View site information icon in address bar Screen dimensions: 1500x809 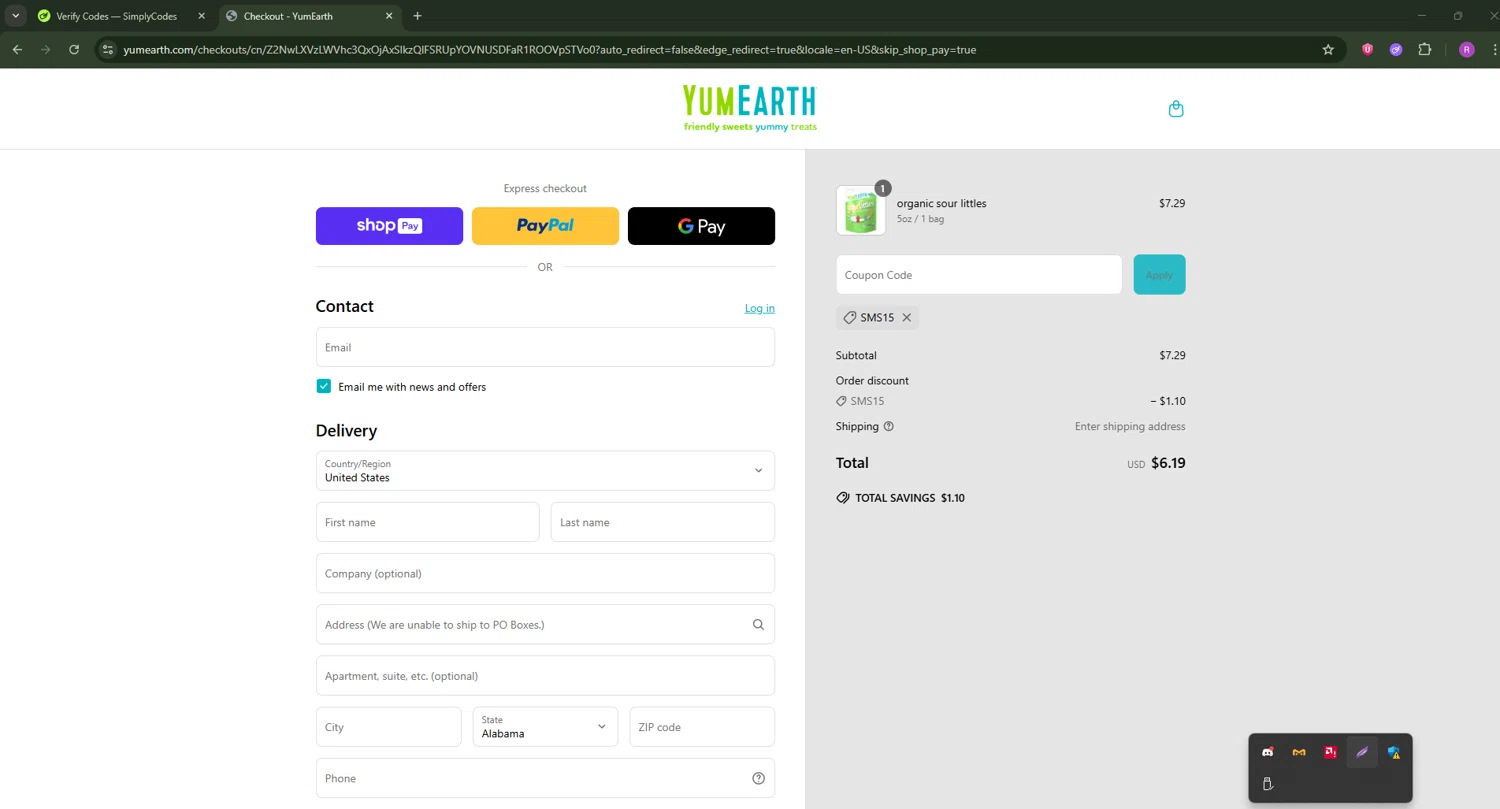[x=109, y=49]
